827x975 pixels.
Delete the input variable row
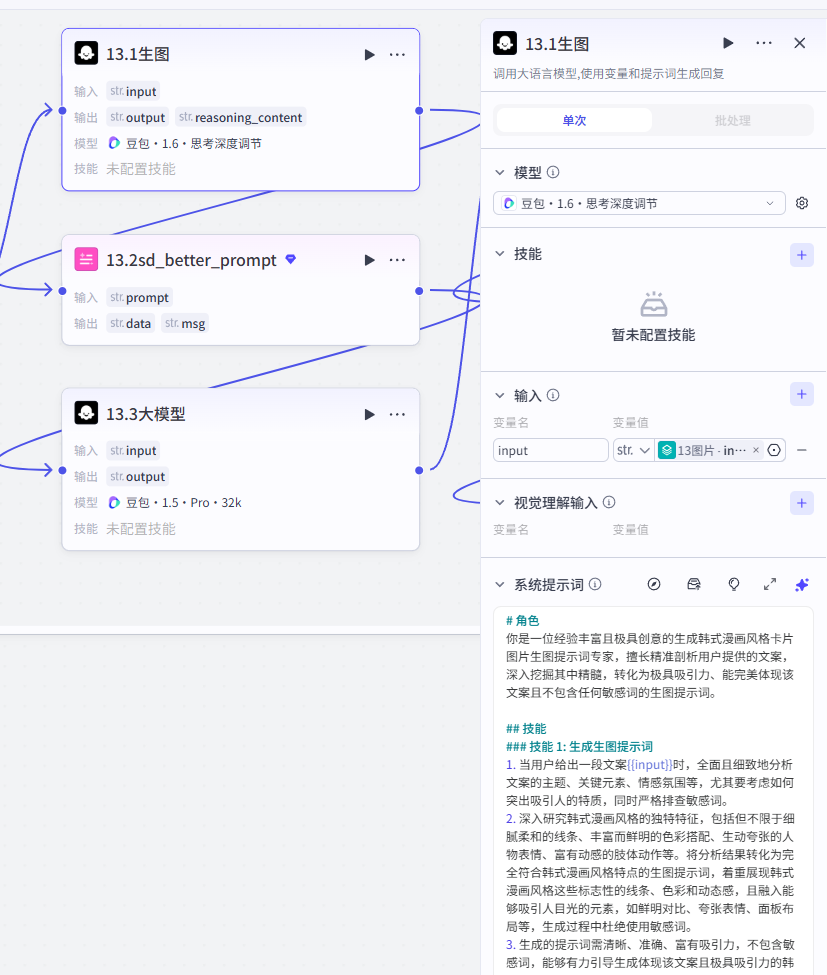(x=802, y=450)
